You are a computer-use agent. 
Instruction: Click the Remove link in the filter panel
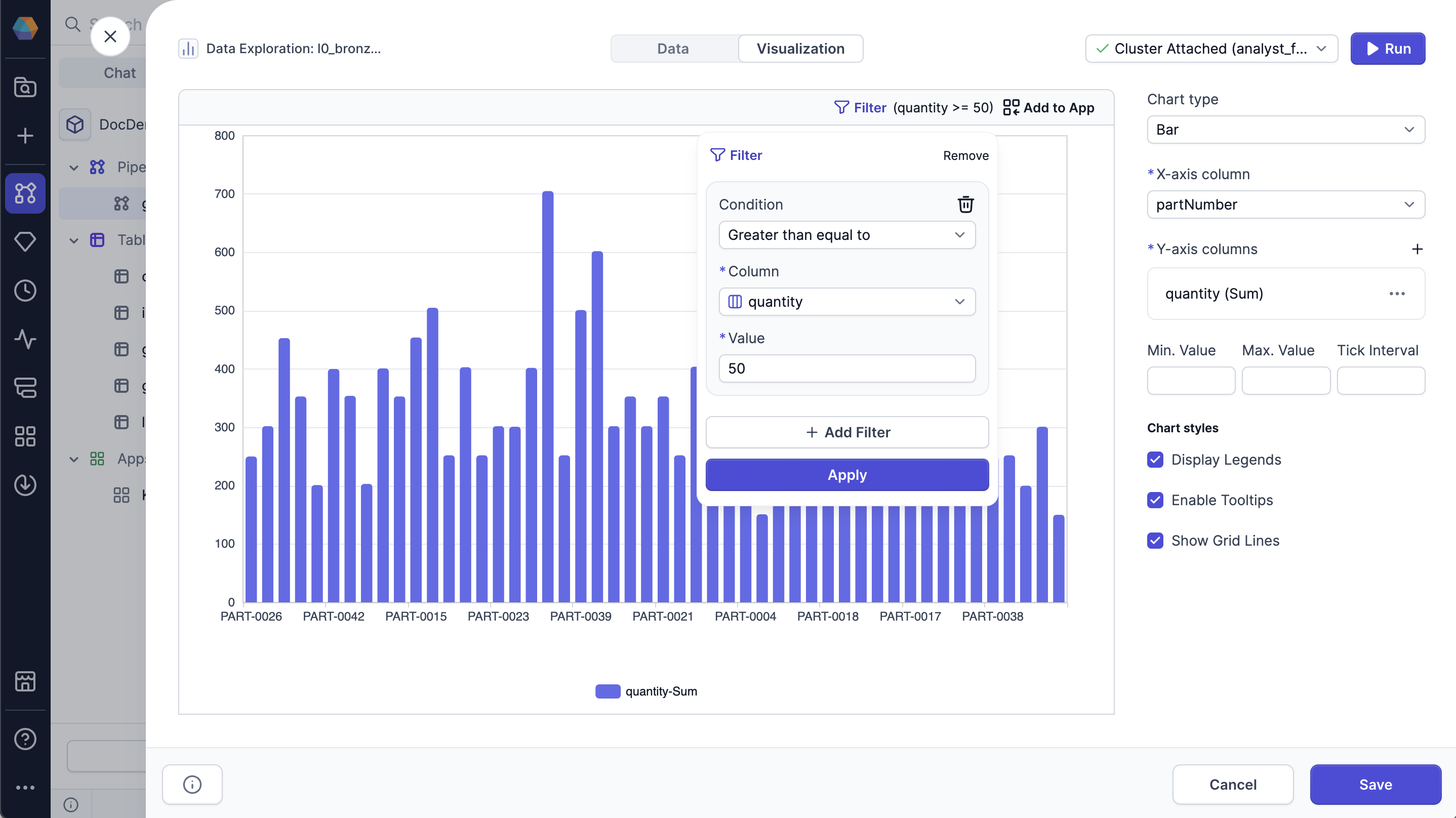point(965,155)
